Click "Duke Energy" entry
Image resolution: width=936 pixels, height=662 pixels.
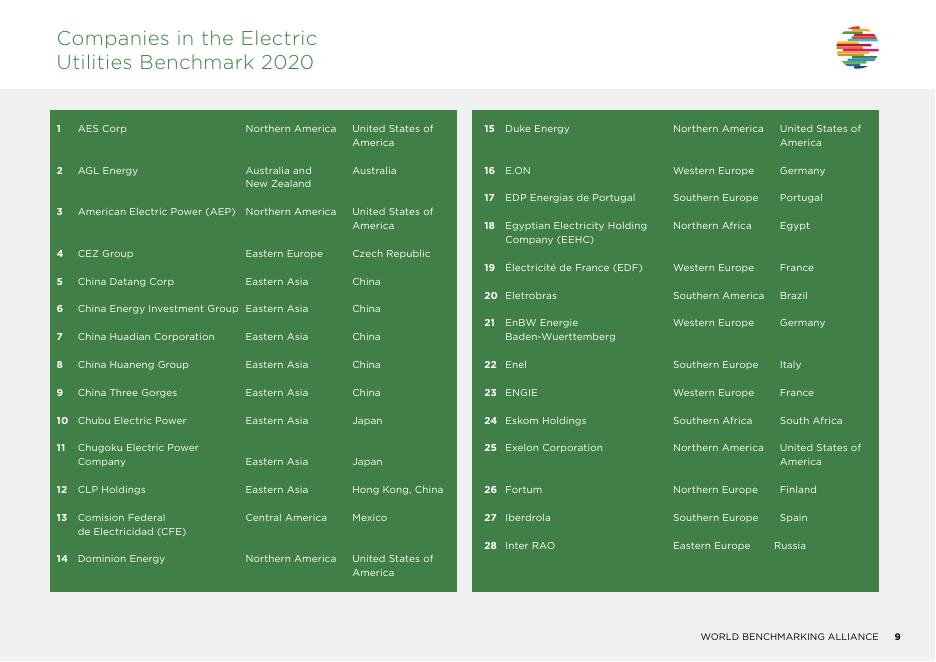537,129
